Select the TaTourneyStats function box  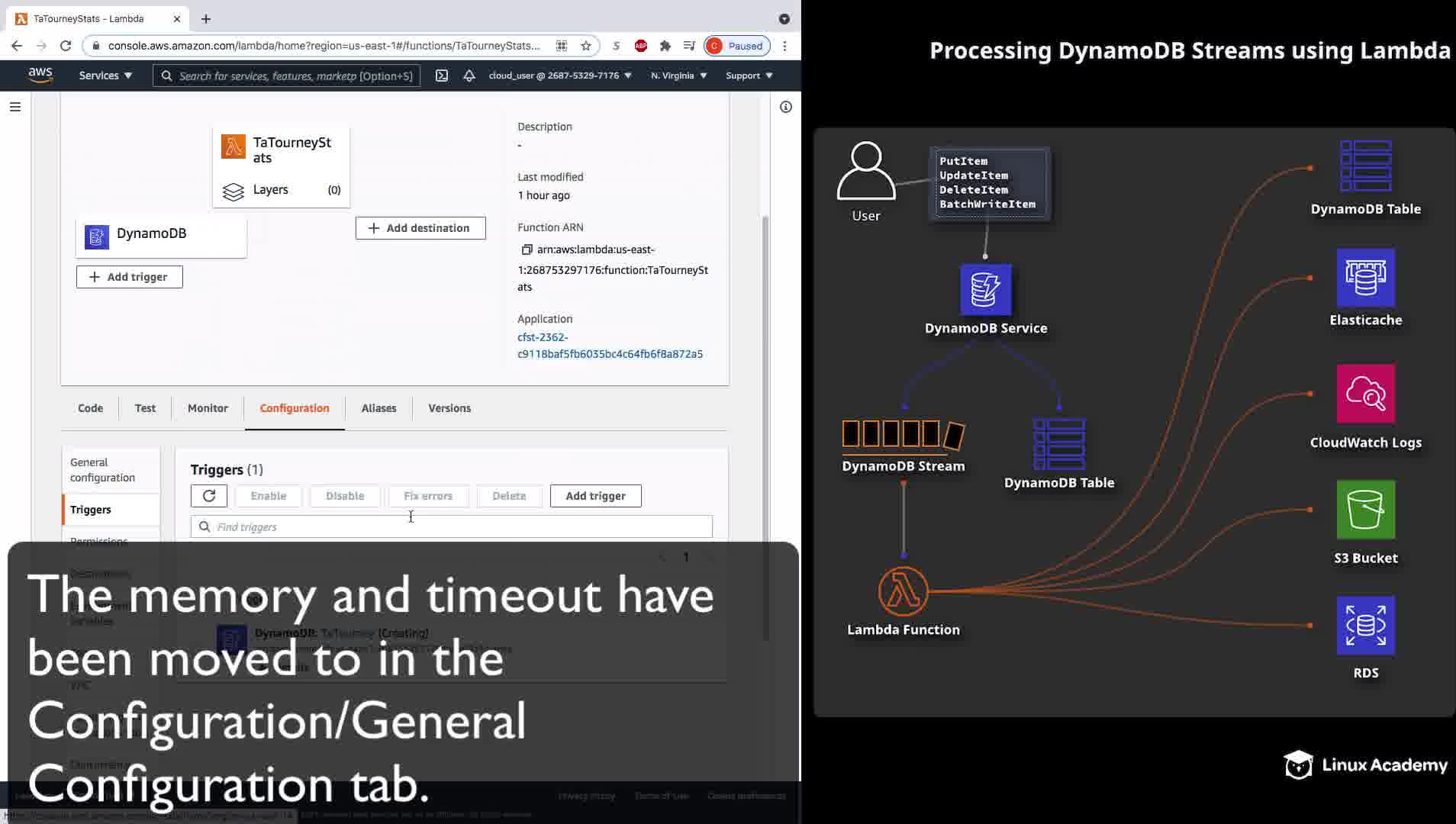(x=281, y=167)
